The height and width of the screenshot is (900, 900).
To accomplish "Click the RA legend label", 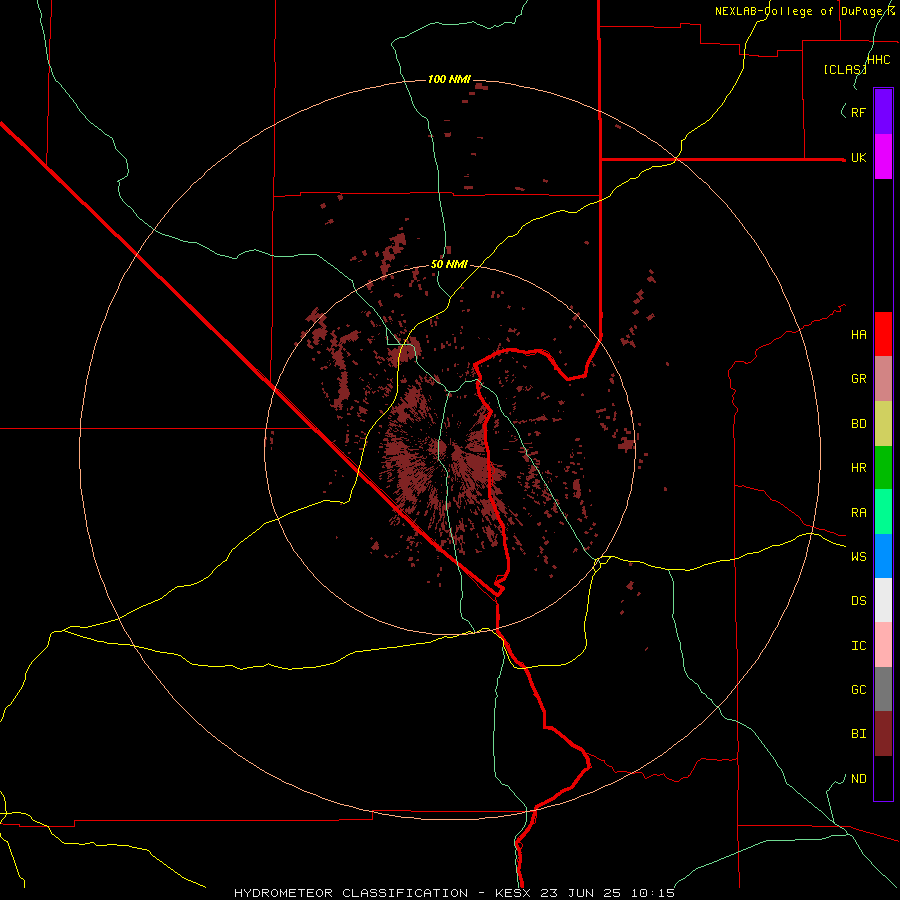I will pos(859,513).
